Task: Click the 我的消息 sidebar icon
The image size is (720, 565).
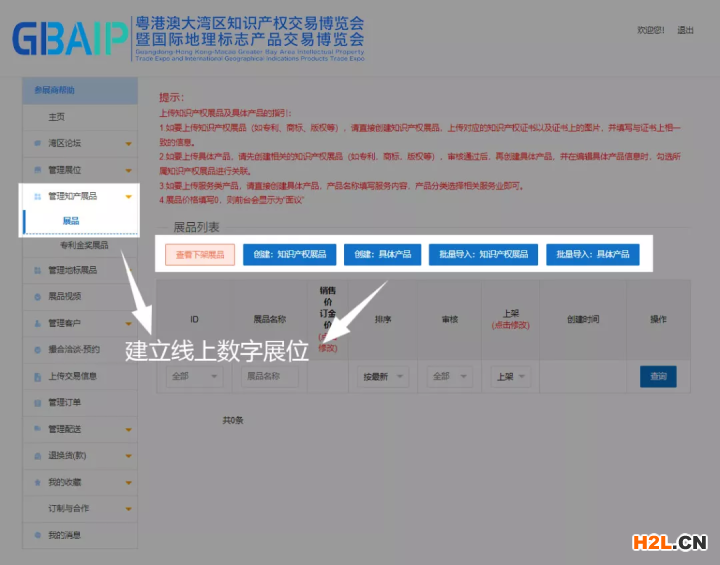Action: (38, 535)
